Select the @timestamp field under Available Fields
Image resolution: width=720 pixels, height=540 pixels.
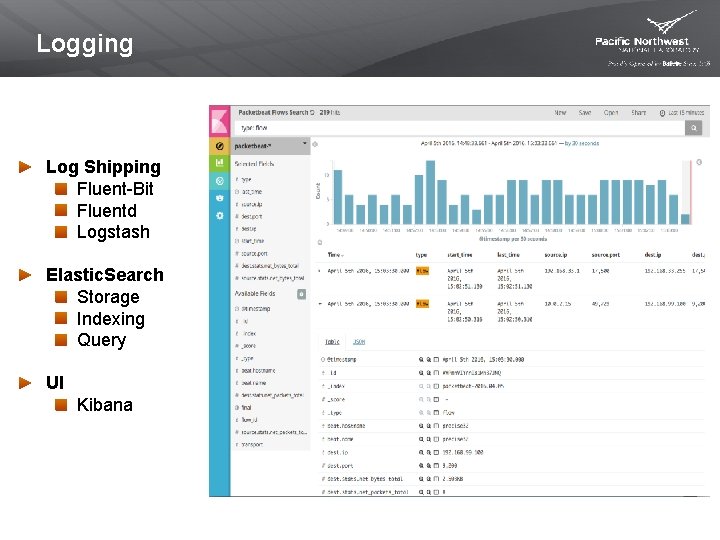tap(256, 309)
